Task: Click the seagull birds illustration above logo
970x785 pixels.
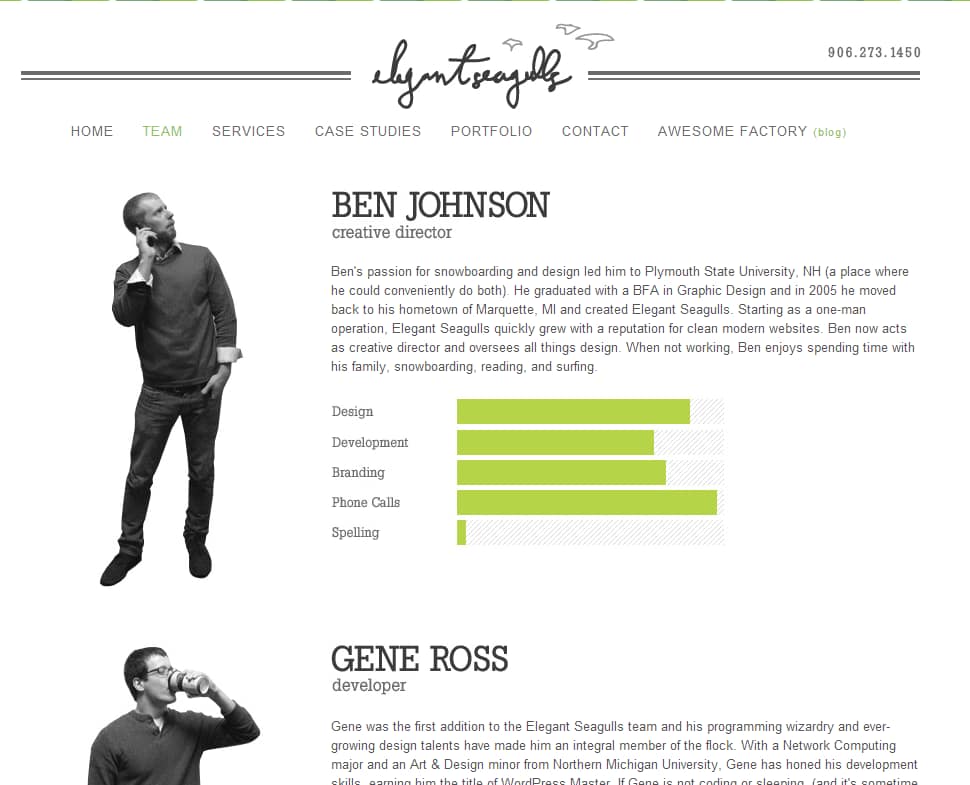Action: pyautogui.click(x=559, y=37)
